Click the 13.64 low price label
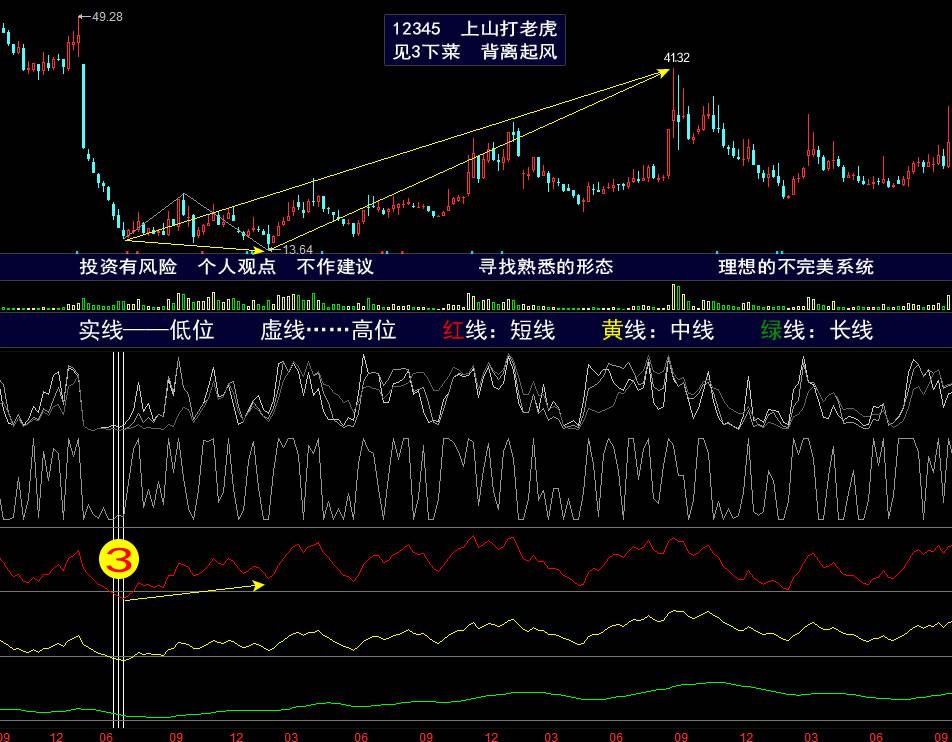Image resolution: width=952 pixels, height=742 pixels. click(x=298, y=250)
